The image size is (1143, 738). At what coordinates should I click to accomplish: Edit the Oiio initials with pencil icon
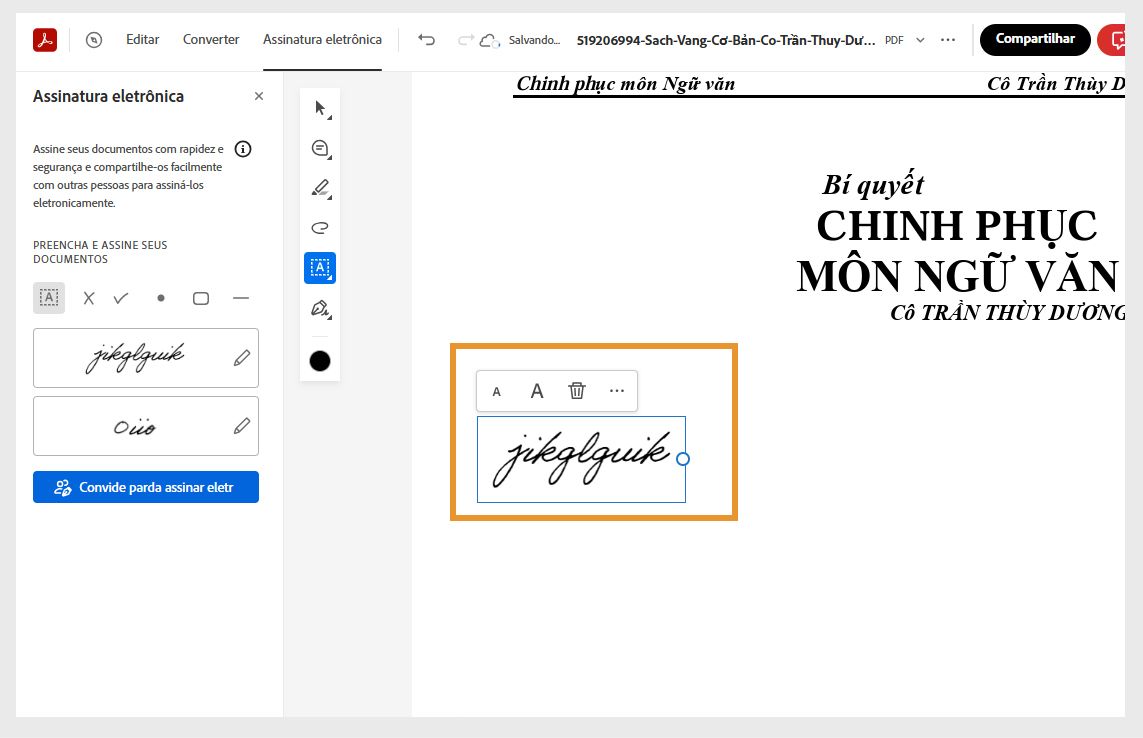(242, 426)
